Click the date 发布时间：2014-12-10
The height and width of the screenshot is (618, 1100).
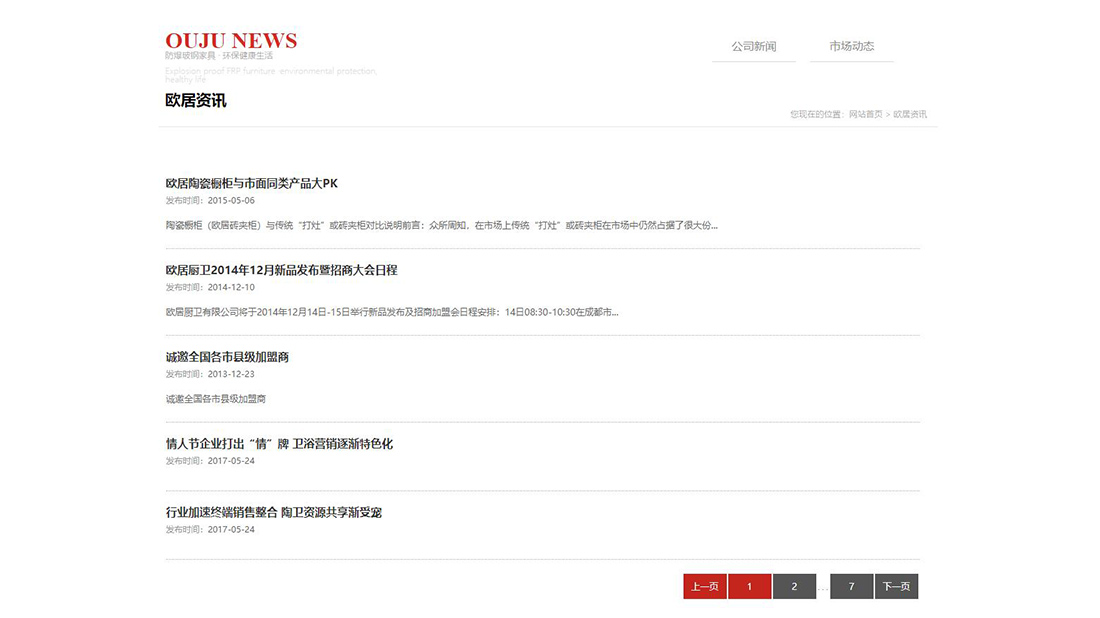coord(210,288)
